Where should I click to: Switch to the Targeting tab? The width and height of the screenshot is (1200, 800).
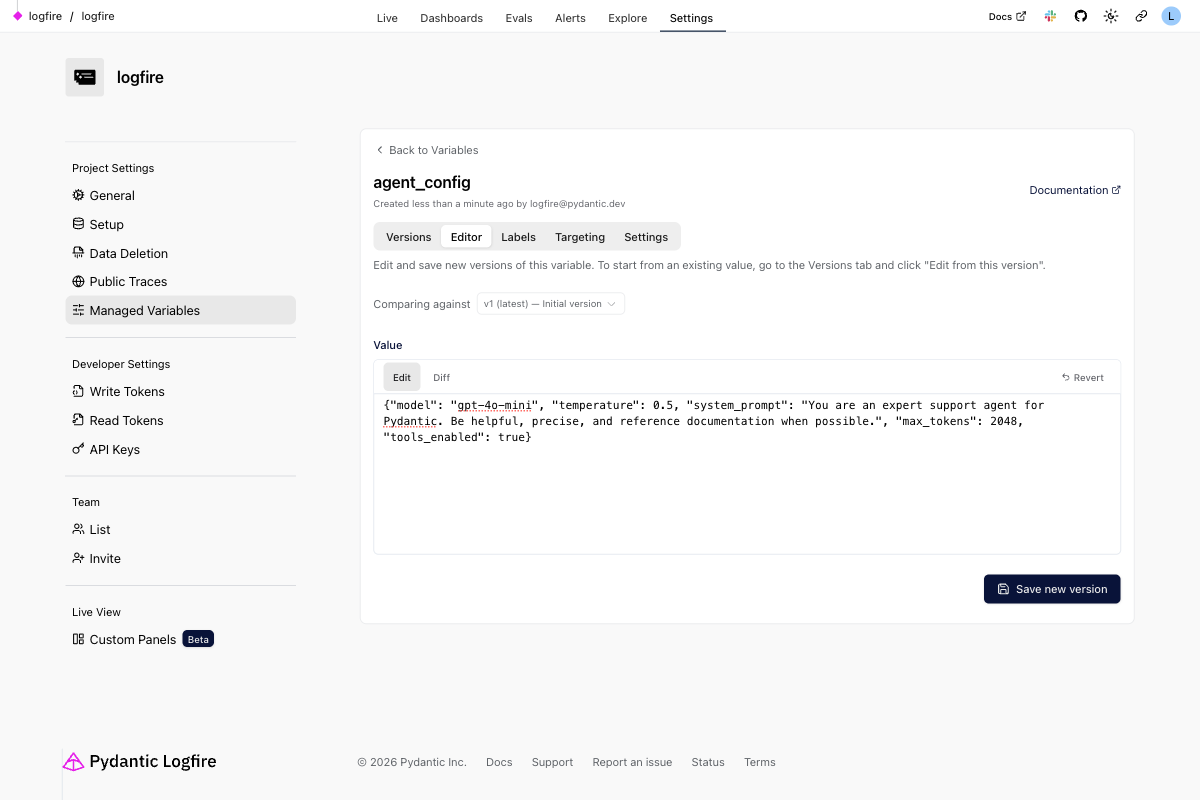point(580,237)
